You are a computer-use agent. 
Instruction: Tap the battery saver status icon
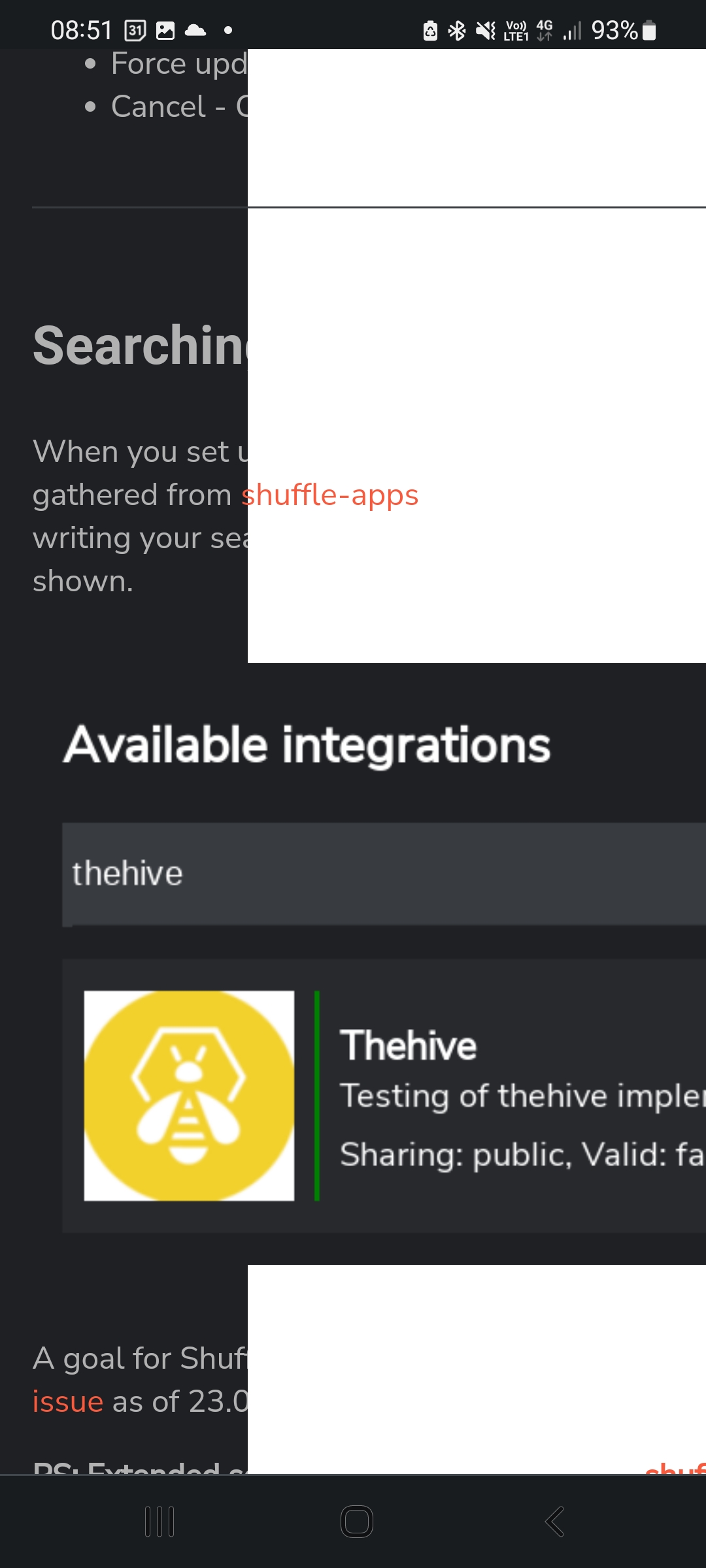430,30
